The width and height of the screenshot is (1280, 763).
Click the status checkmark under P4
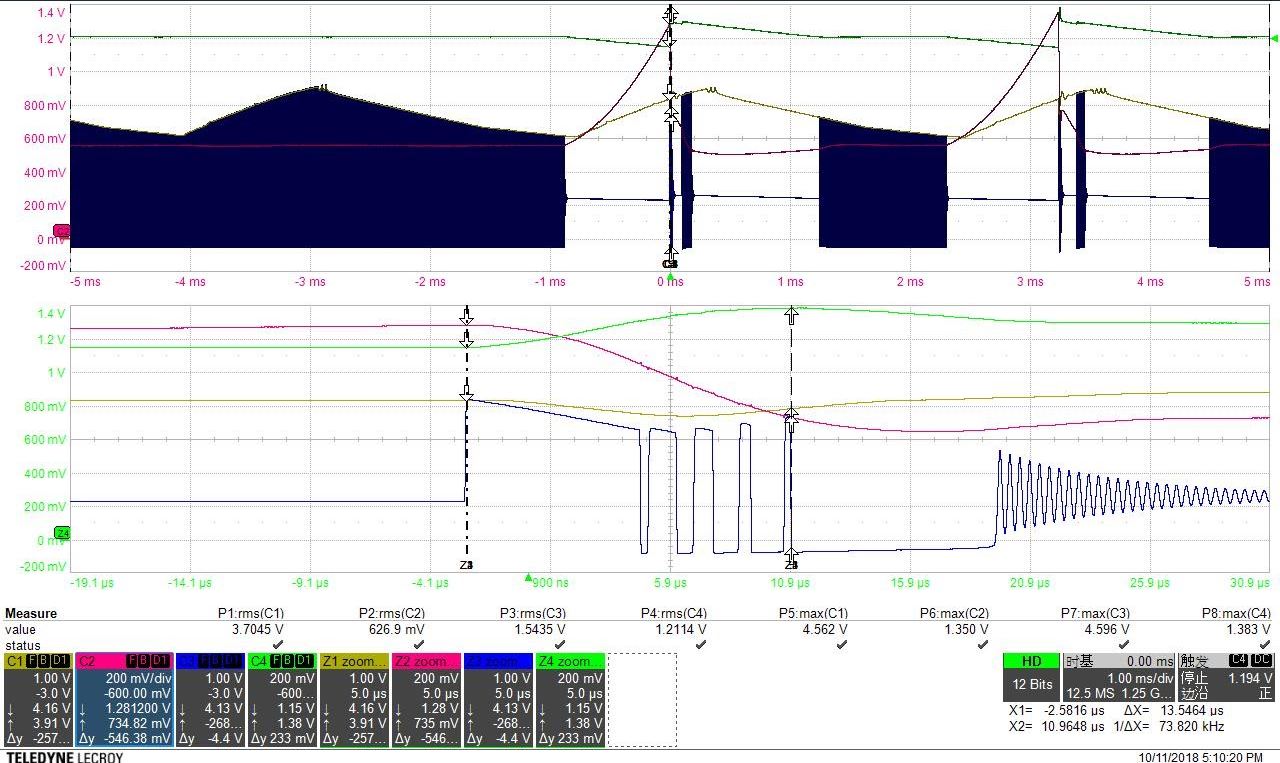point(701,645)
